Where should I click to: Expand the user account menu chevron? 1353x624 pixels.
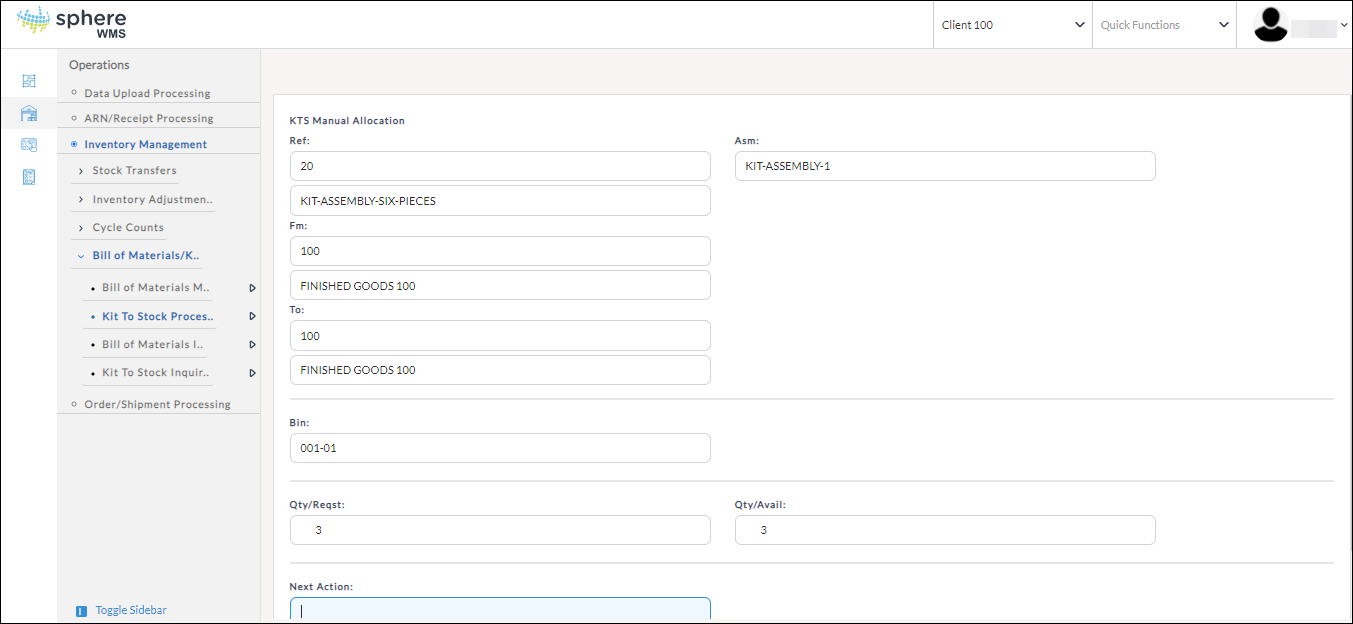[1344, 25]
